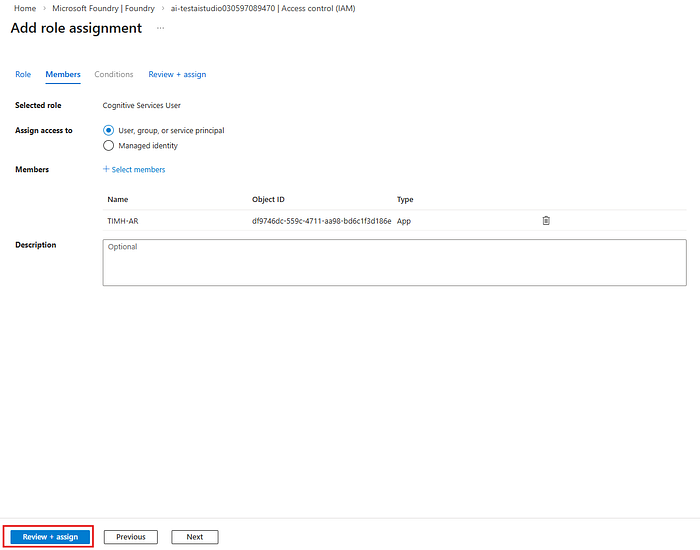Focus the optional Description text box

coord(394,262)
